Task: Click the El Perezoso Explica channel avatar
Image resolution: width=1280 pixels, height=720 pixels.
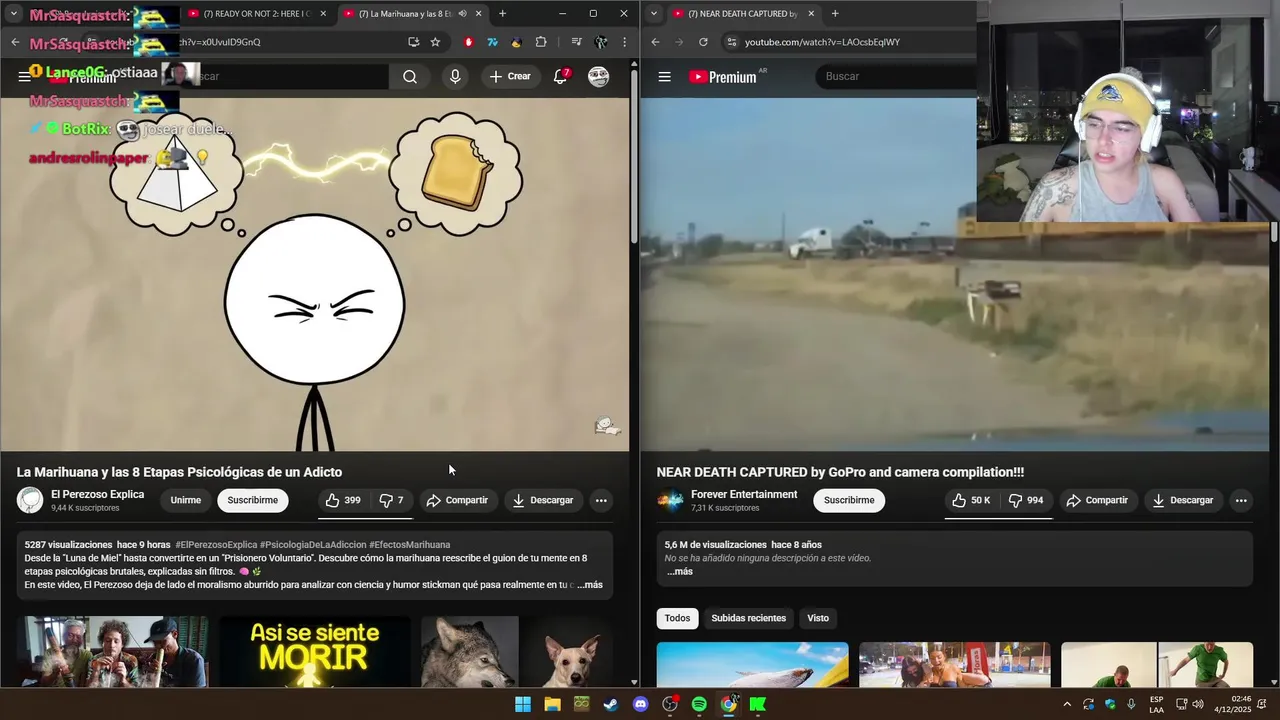Action: point(31,500)
